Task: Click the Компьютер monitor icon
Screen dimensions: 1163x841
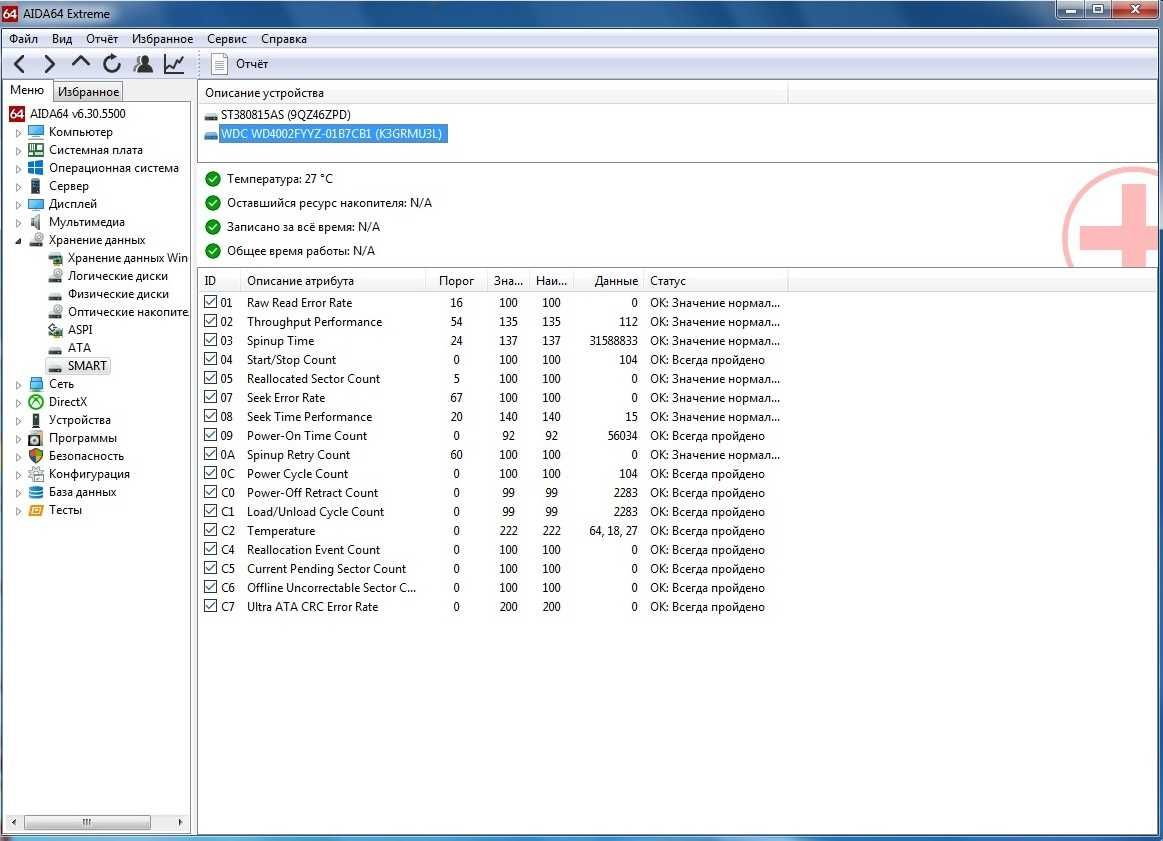Action: (x=36, y=132)
